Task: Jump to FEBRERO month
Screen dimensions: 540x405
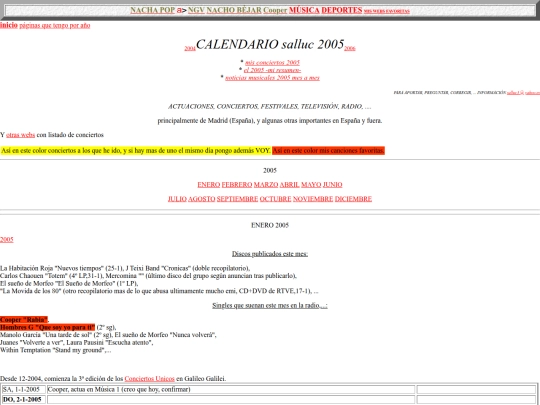Action: (237, 185)
